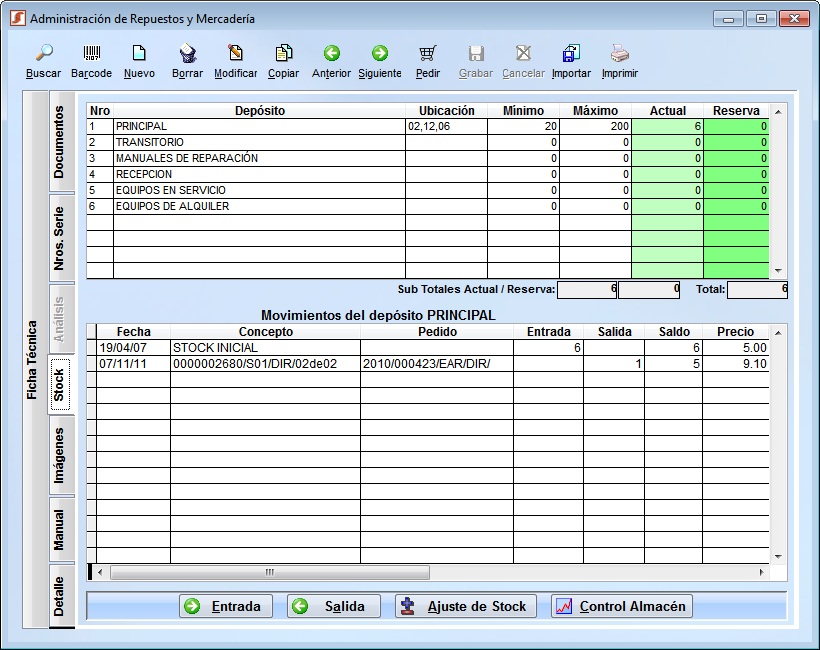This screenshot has height=650, width=820.
Task: Open Control Almacén
Action: [621, 606]
